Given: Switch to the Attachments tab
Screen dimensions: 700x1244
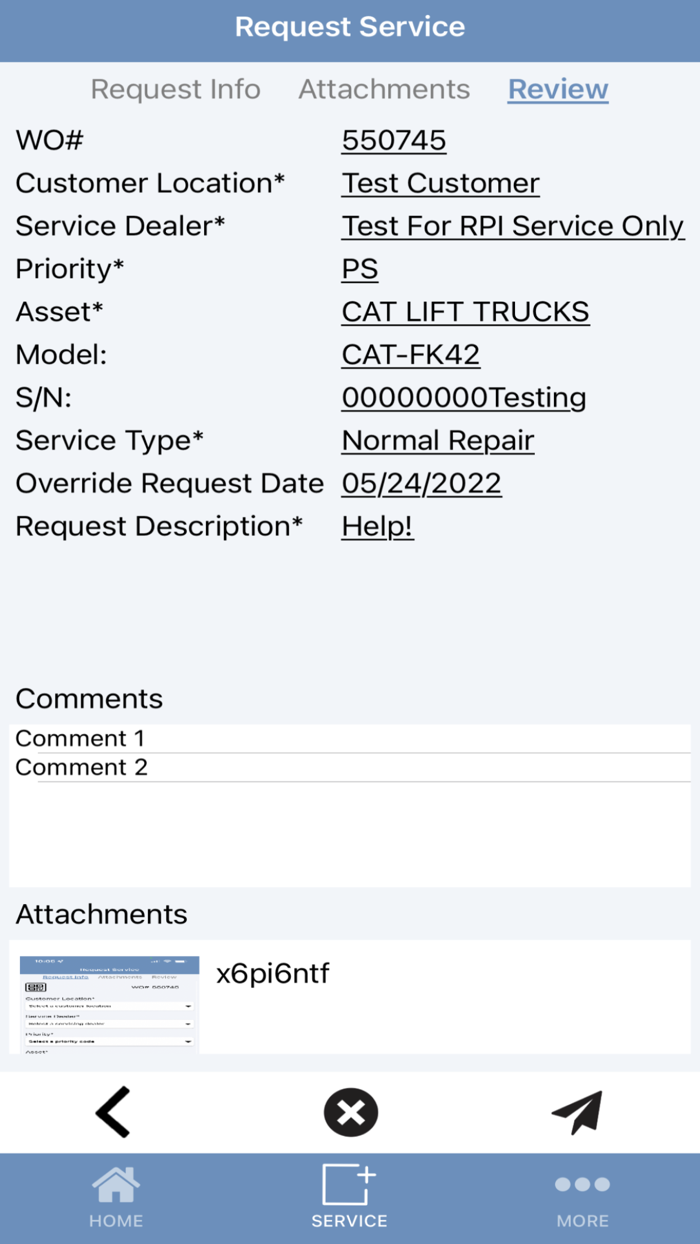Looking at the screenshot, I should 384,89.
